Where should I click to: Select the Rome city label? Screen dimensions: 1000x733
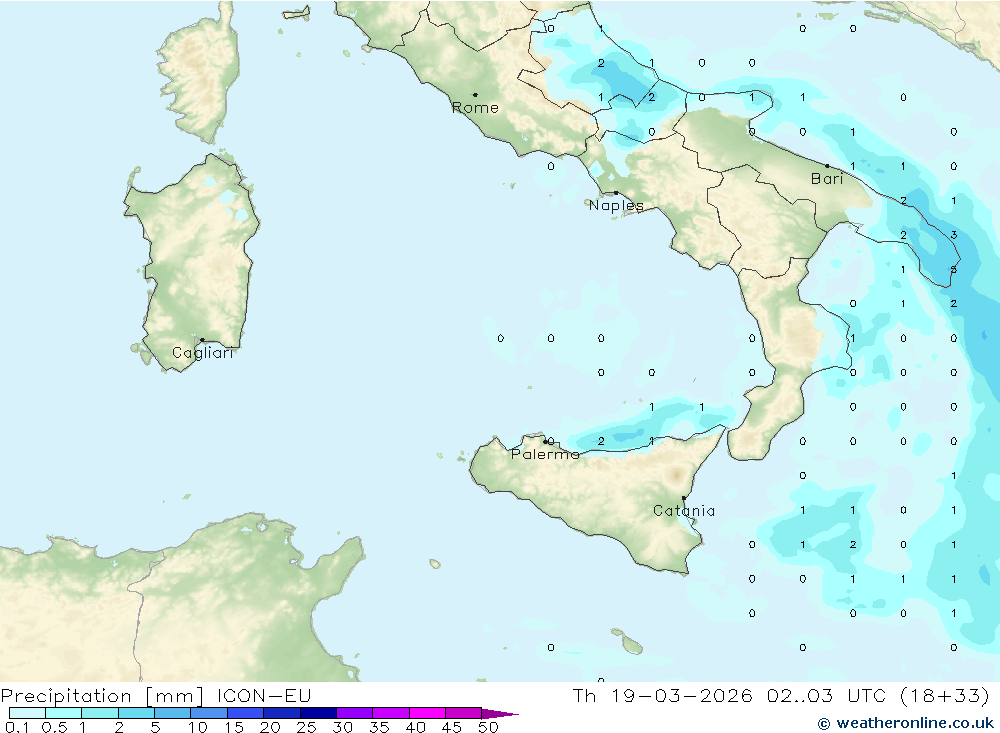[x=475, y=108]
